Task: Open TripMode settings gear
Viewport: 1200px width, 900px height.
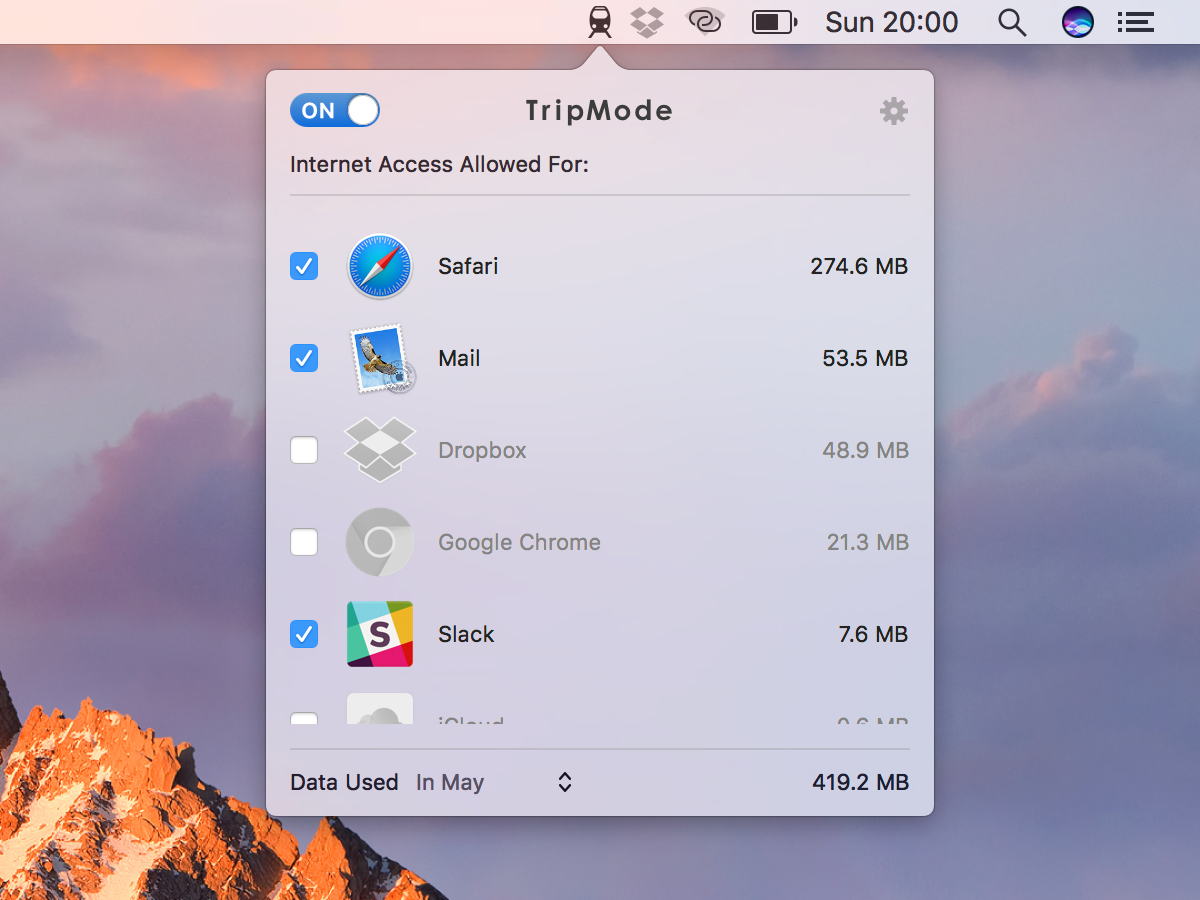Action: [893, 111]
